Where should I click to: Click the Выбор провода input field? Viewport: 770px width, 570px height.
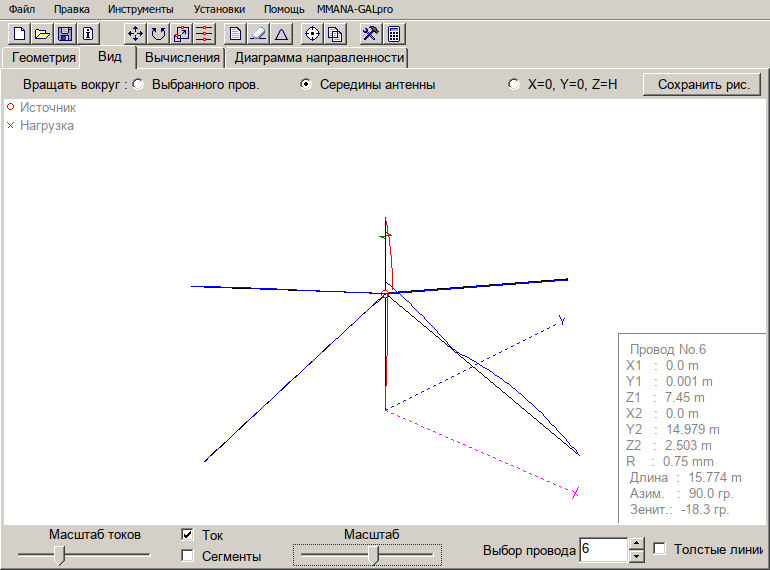602,550
